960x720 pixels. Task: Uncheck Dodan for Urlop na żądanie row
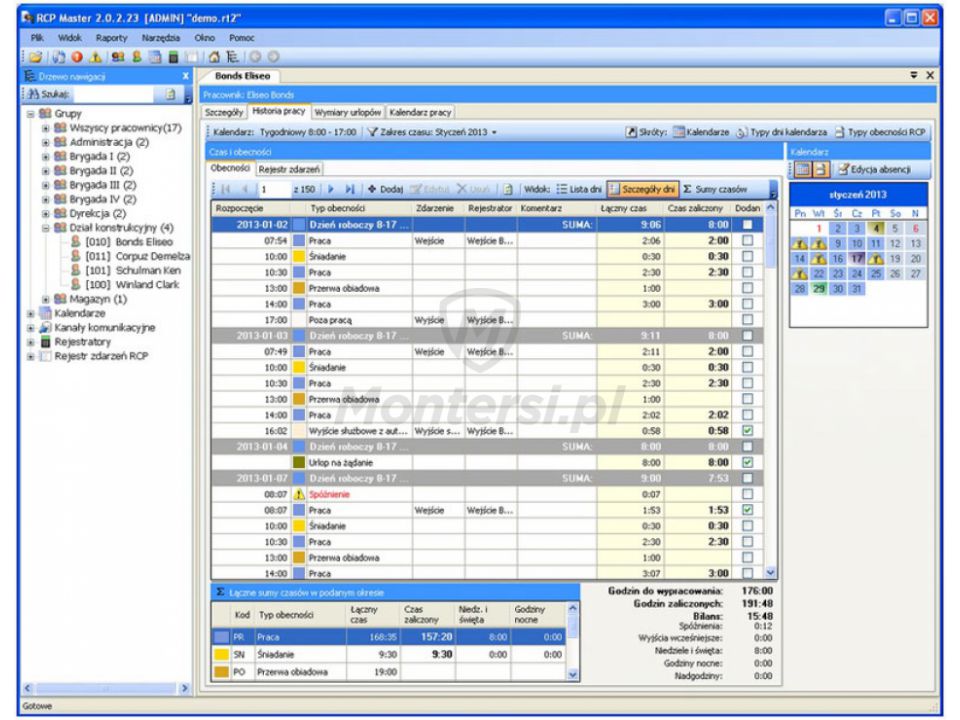[748, 463]
